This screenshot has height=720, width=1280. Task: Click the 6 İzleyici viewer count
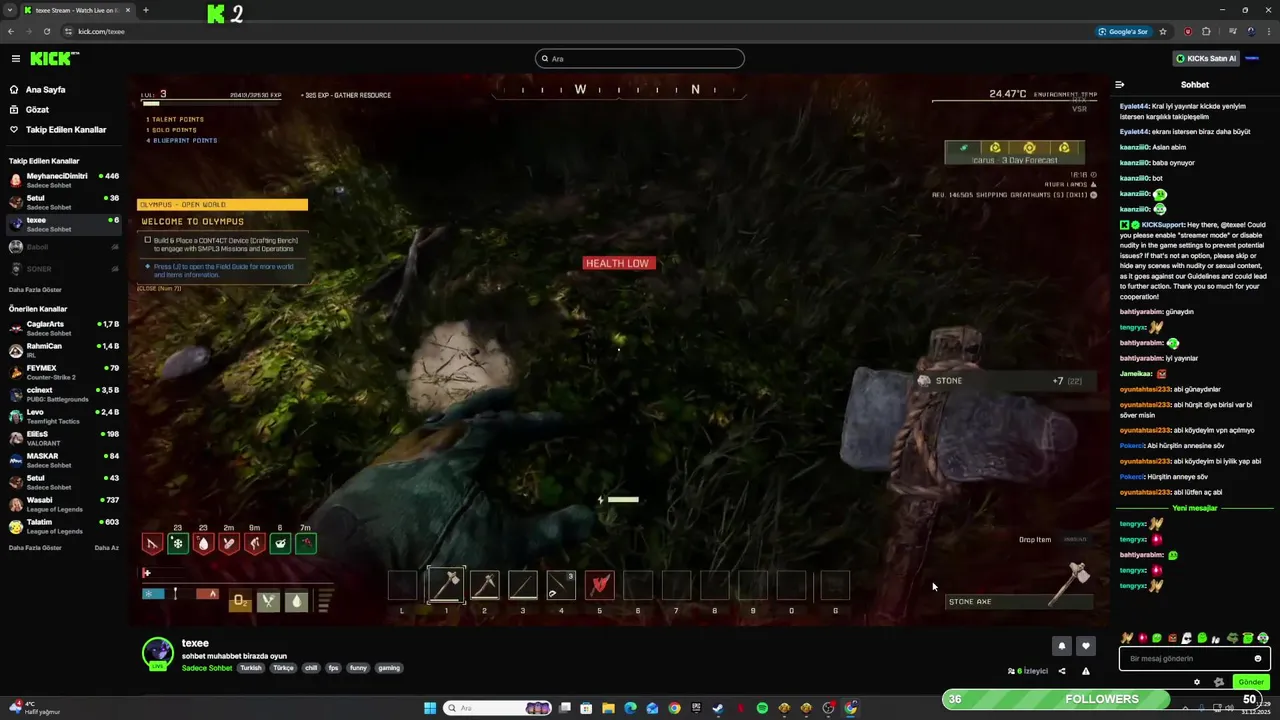(1028, 671)
